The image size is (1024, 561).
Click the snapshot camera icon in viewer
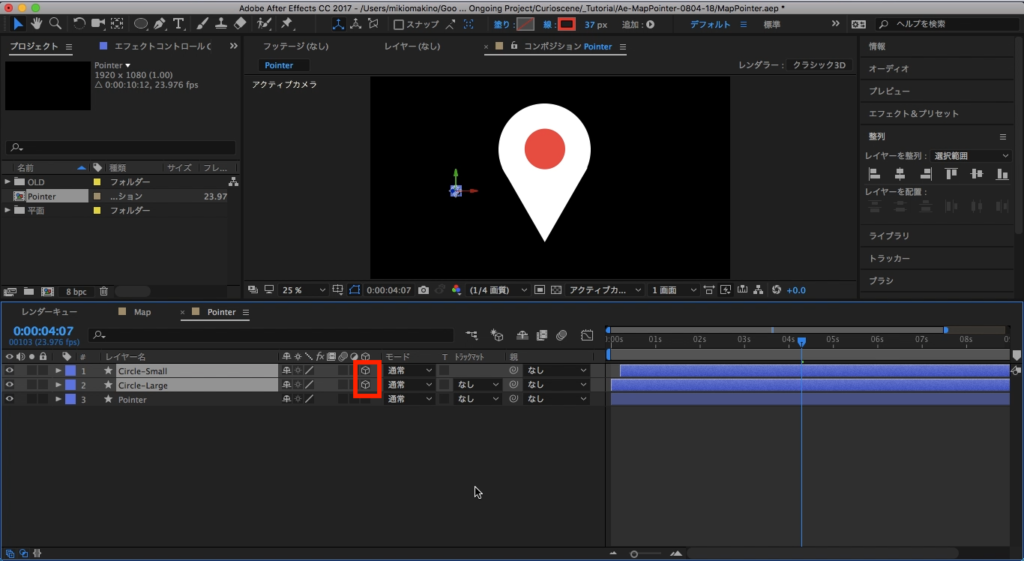(x=424, y=290)
